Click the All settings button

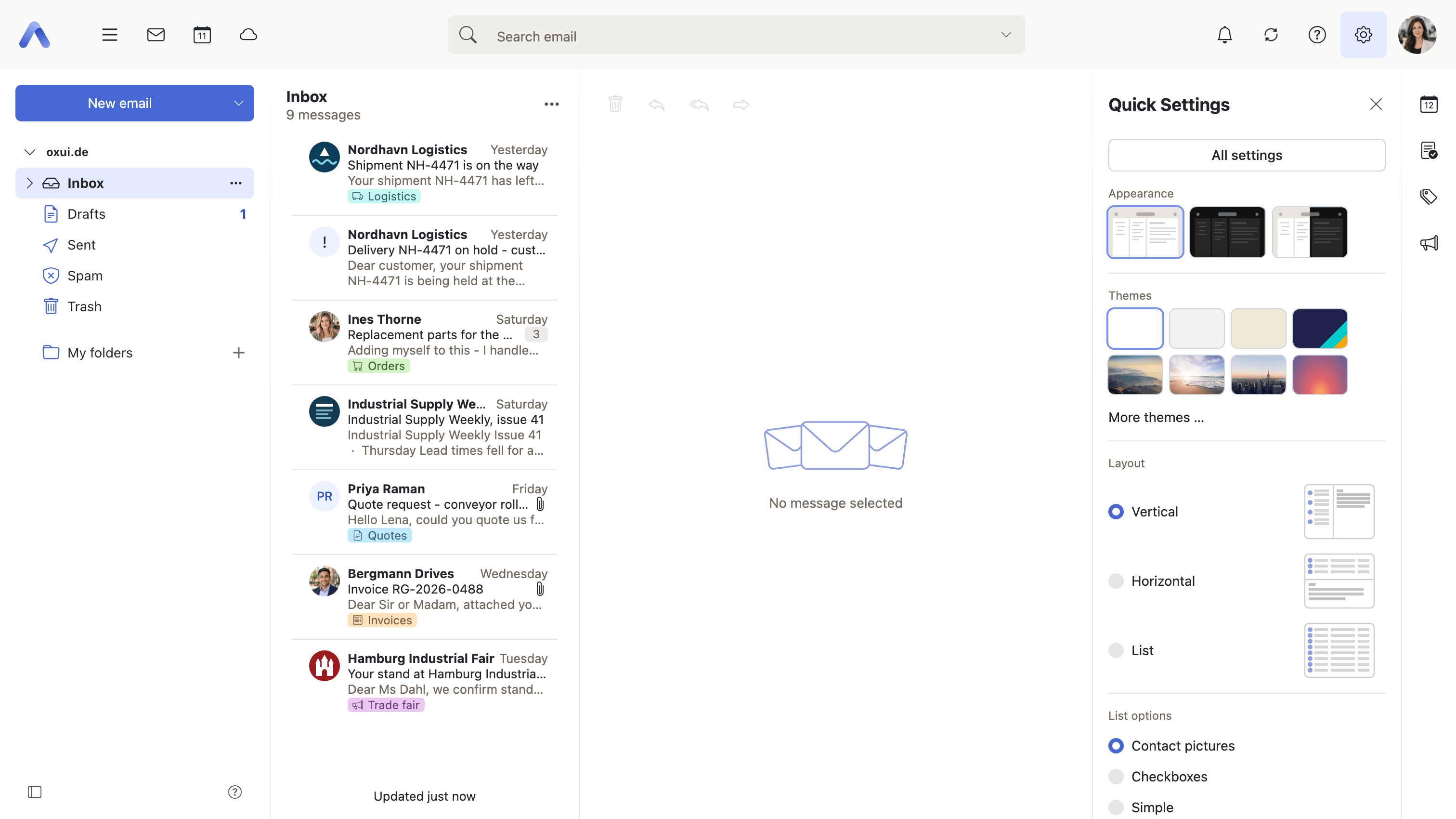[x=1246, y=155]
